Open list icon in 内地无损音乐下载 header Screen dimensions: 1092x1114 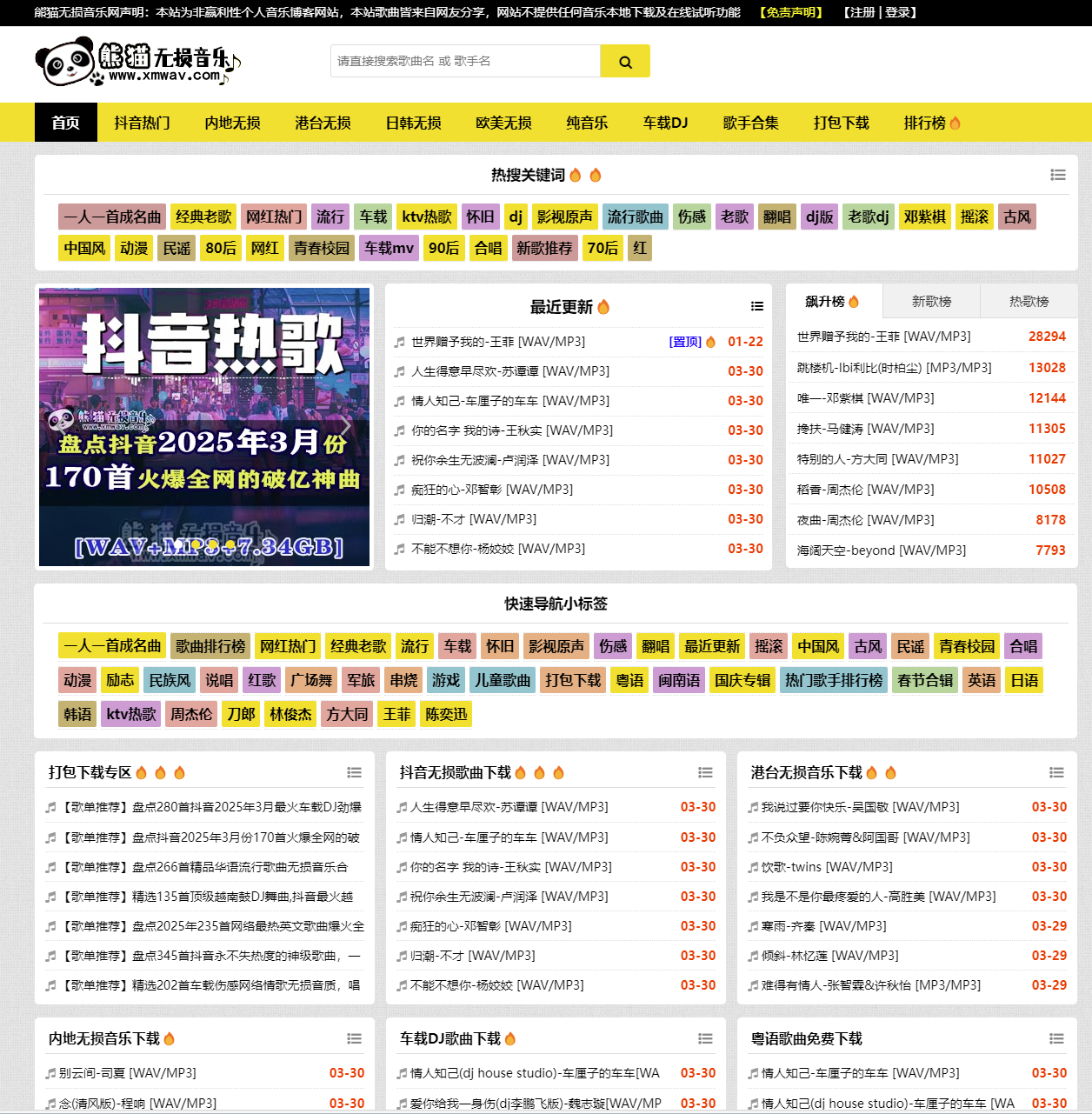coord(354,1038)
